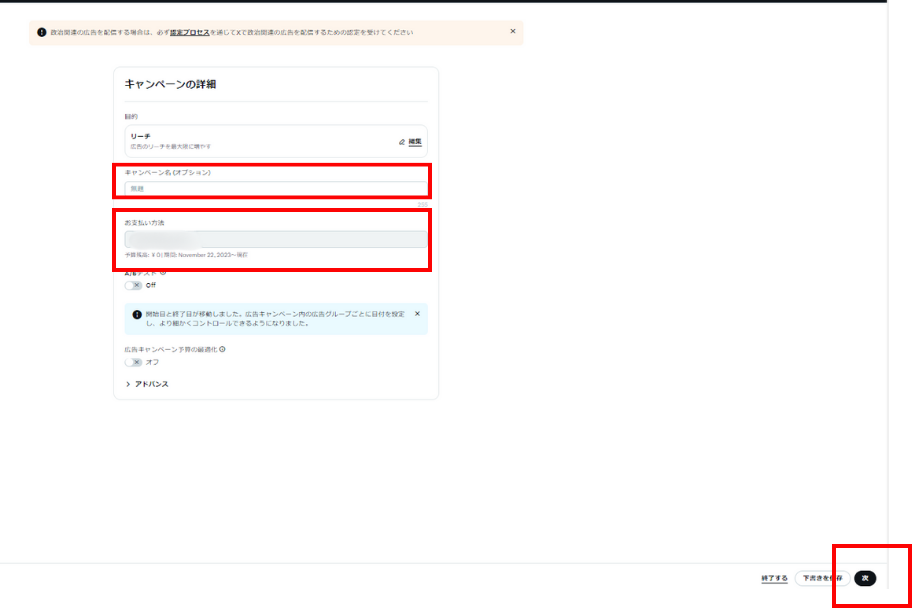Image resolution: width=912 pixels, height=608 pixels.
Task: Click the info icon beside 広告キャンペーン予算の最適化
Action: coord(222,349)
